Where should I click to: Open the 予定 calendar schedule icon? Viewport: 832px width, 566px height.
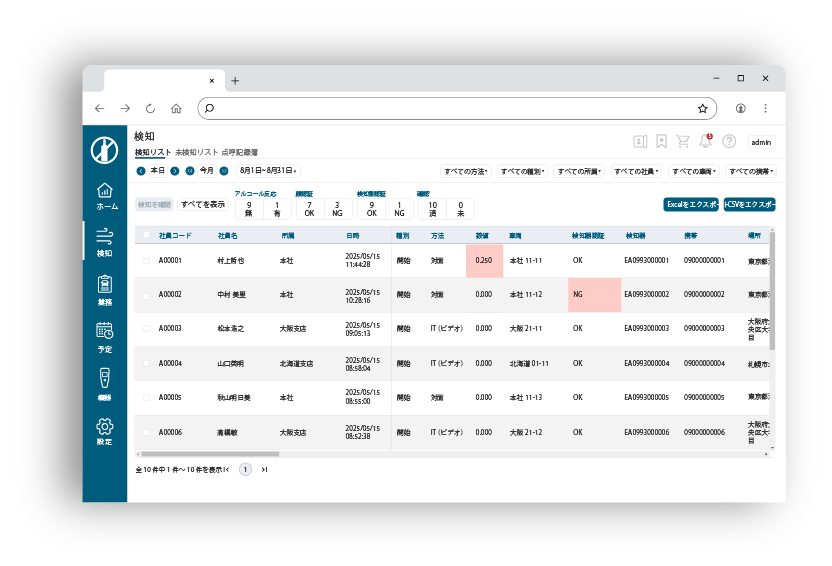(x=106, y=336)
